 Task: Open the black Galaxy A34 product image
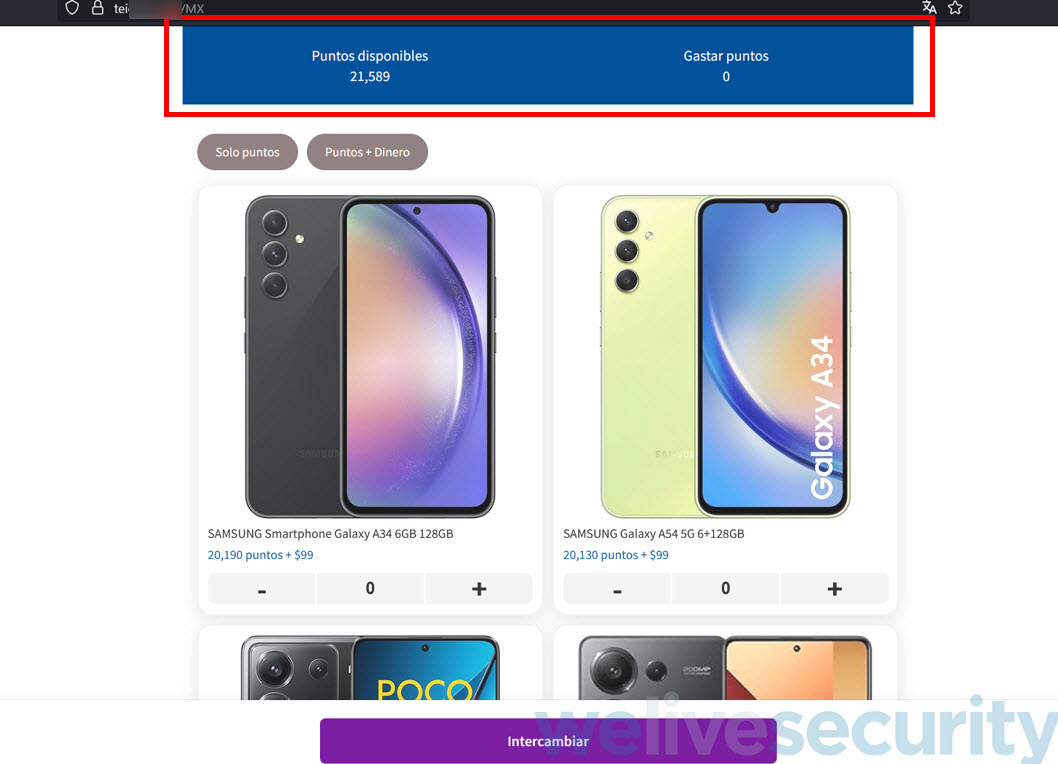pos(370,356)
